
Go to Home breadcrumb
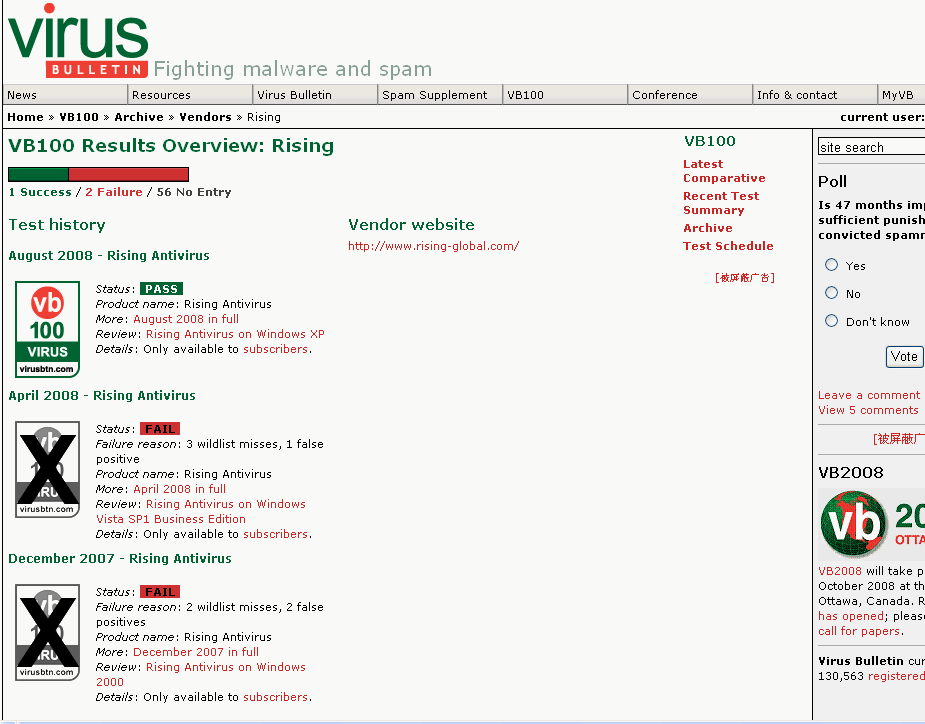(25, 117)
